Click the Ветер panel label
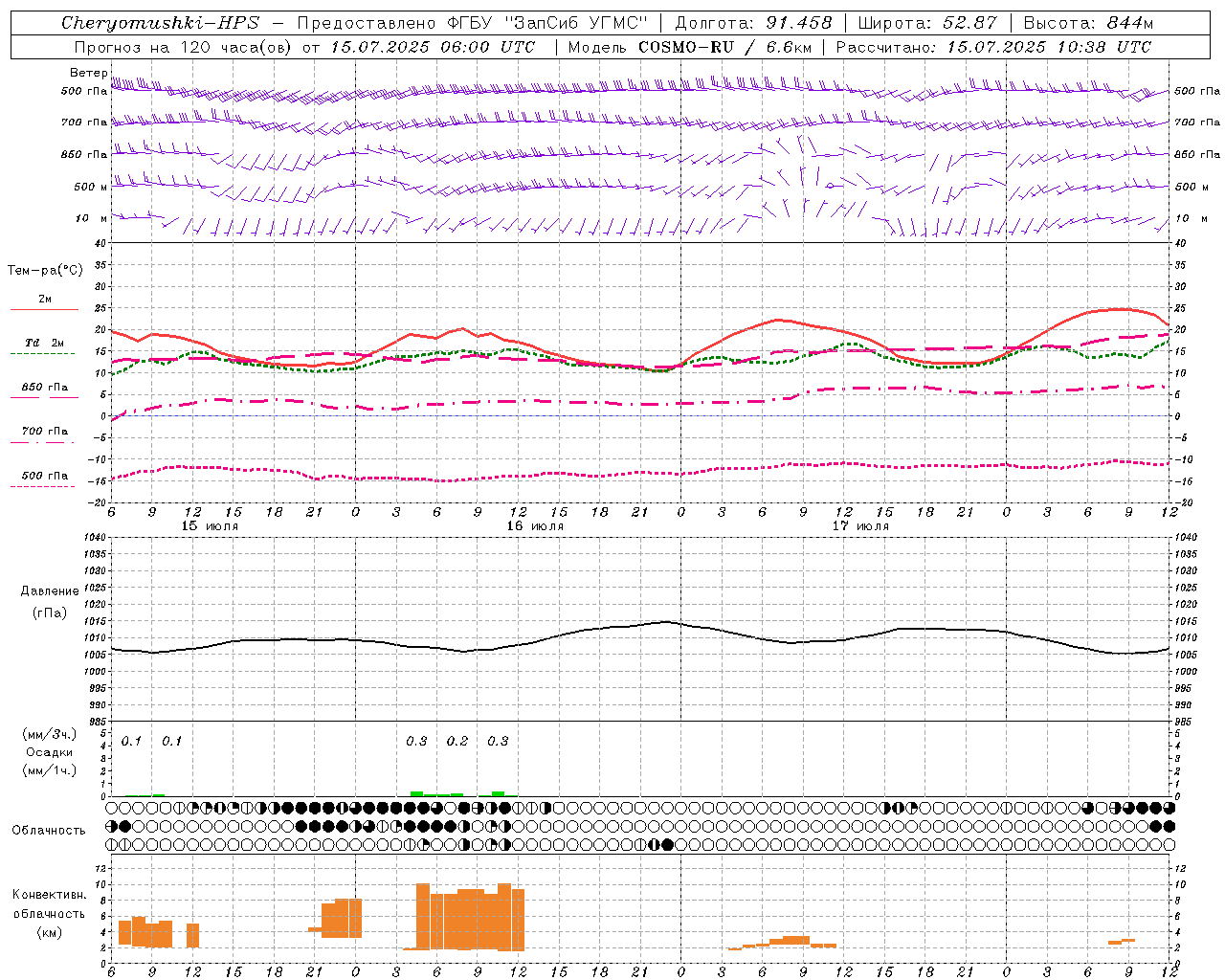1225x980 pixels. pos(89,73)
